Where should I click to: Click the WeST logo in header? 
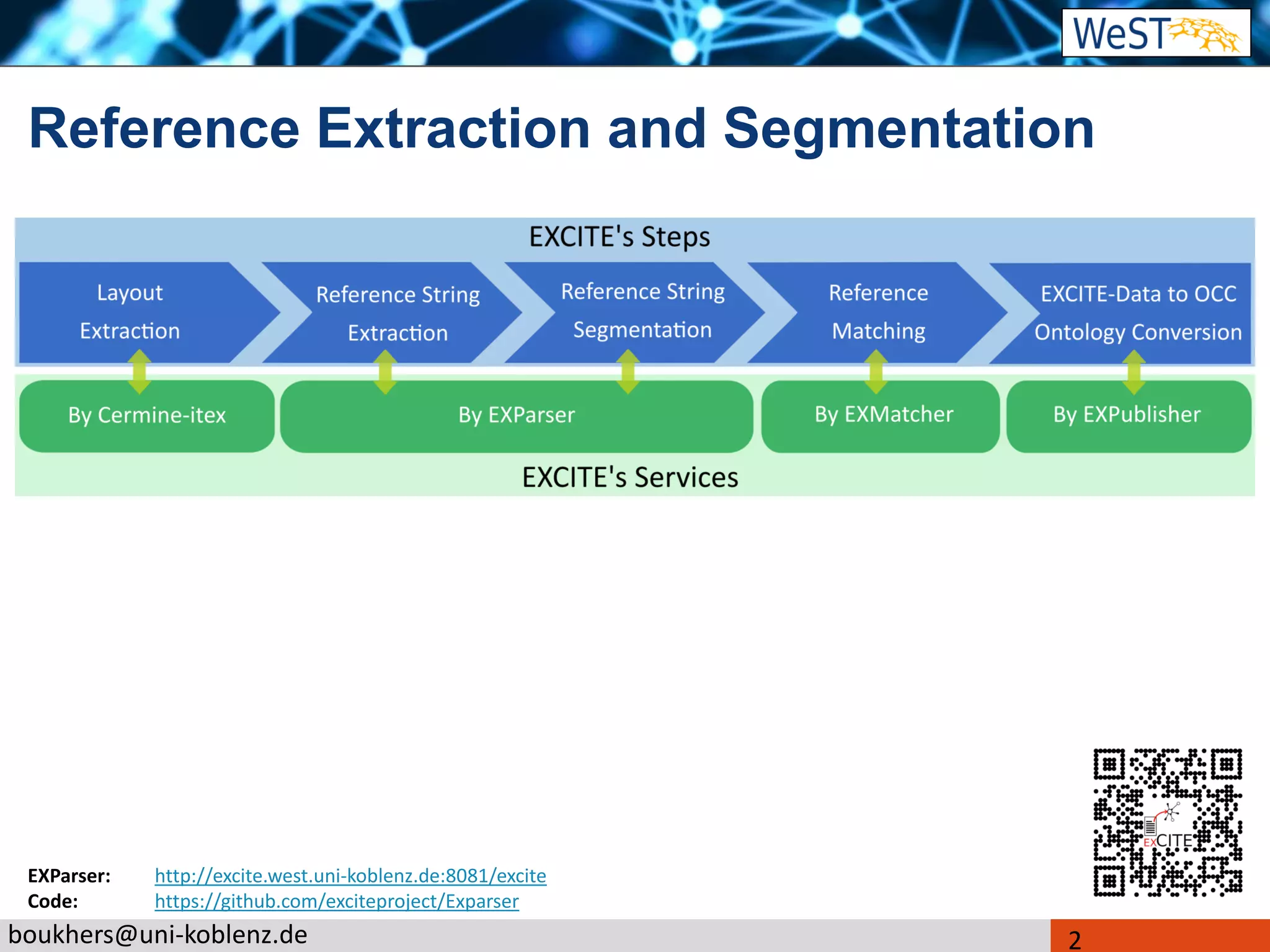[x=1156, y=33]
